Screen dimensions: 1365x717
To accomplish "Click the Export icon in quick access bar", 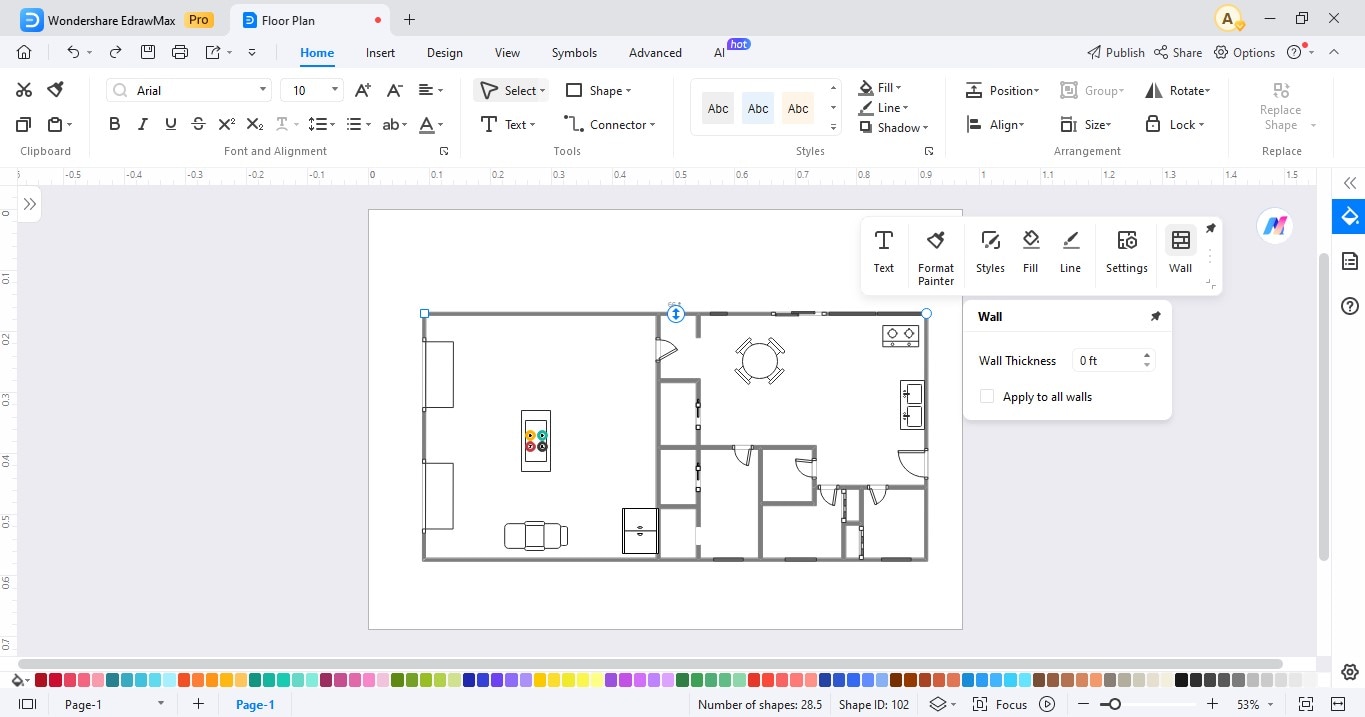I will [213, 52].
